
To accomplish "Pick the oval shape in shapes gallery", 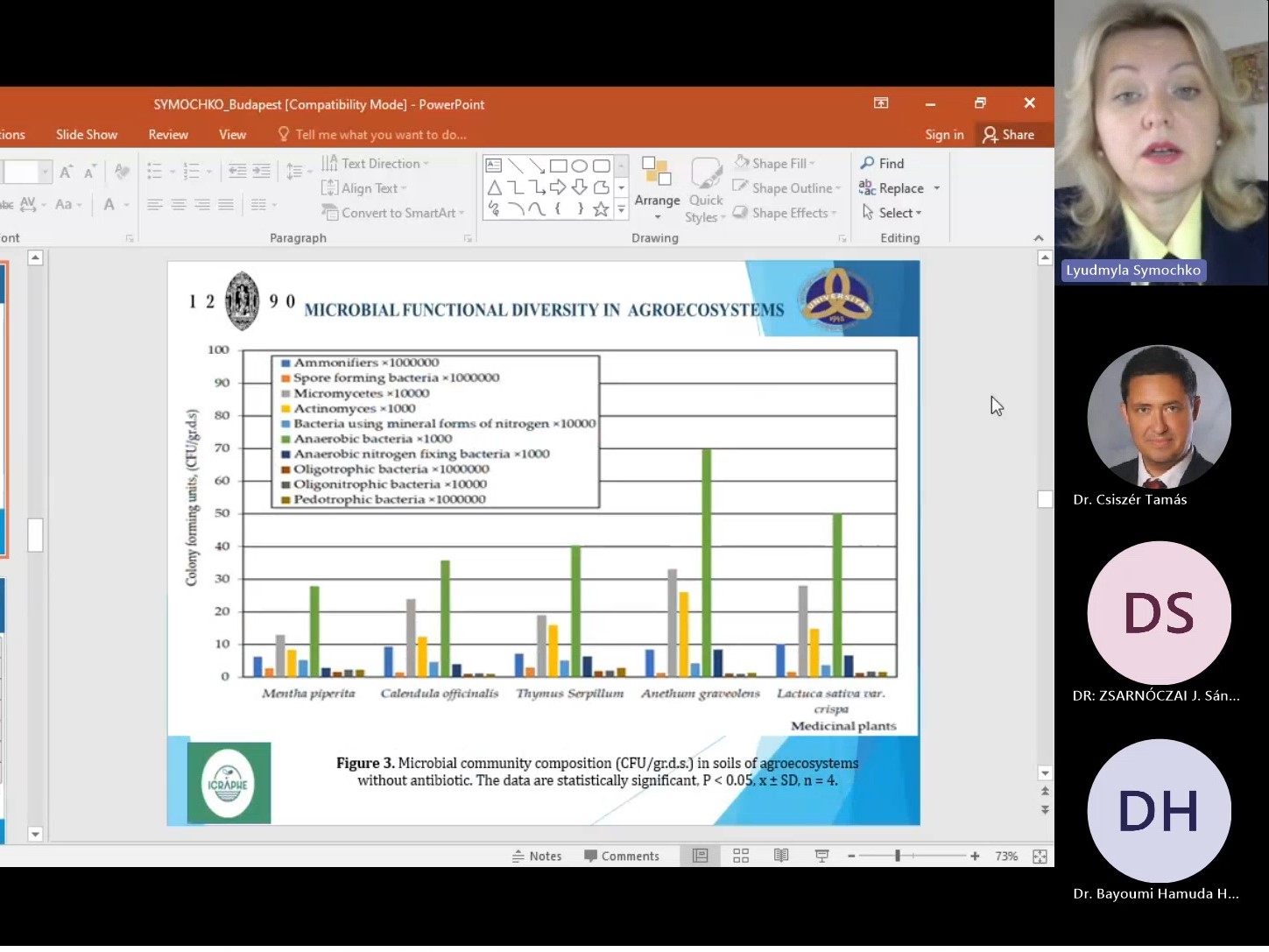I will click(x=580, y=166).
